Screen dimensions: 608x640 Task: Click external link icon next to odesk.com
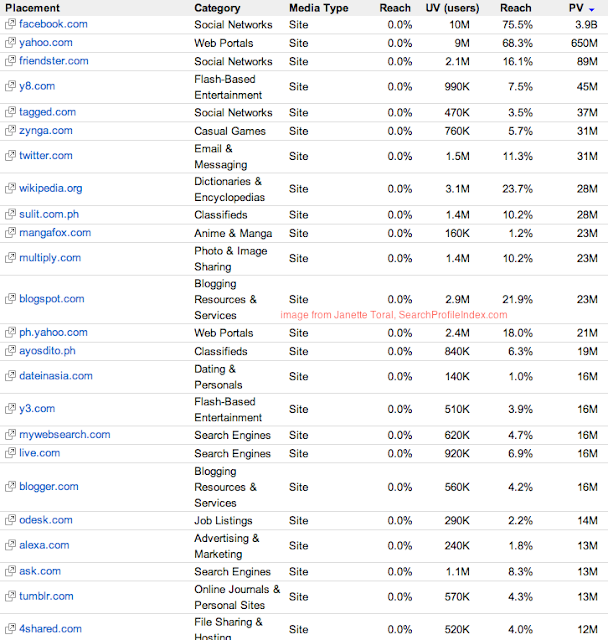tap(10, 521)
